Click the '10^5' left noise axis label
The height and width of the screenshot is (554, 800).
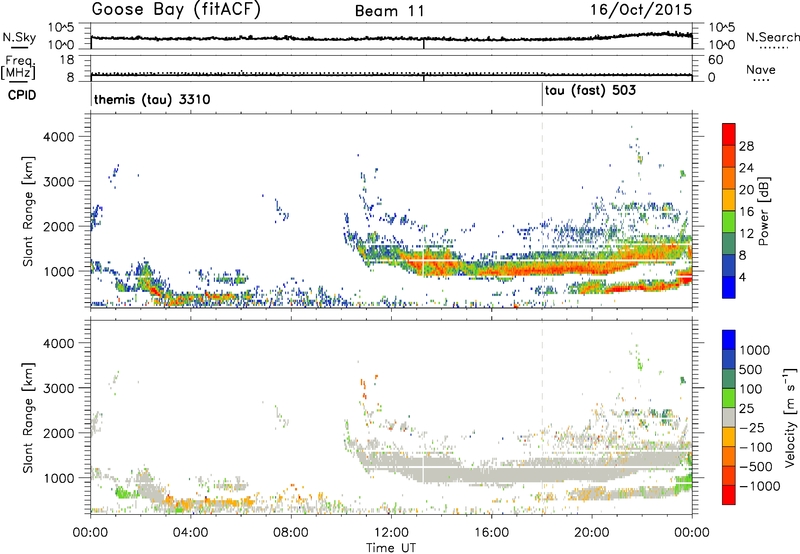click(x=61, y=27)
